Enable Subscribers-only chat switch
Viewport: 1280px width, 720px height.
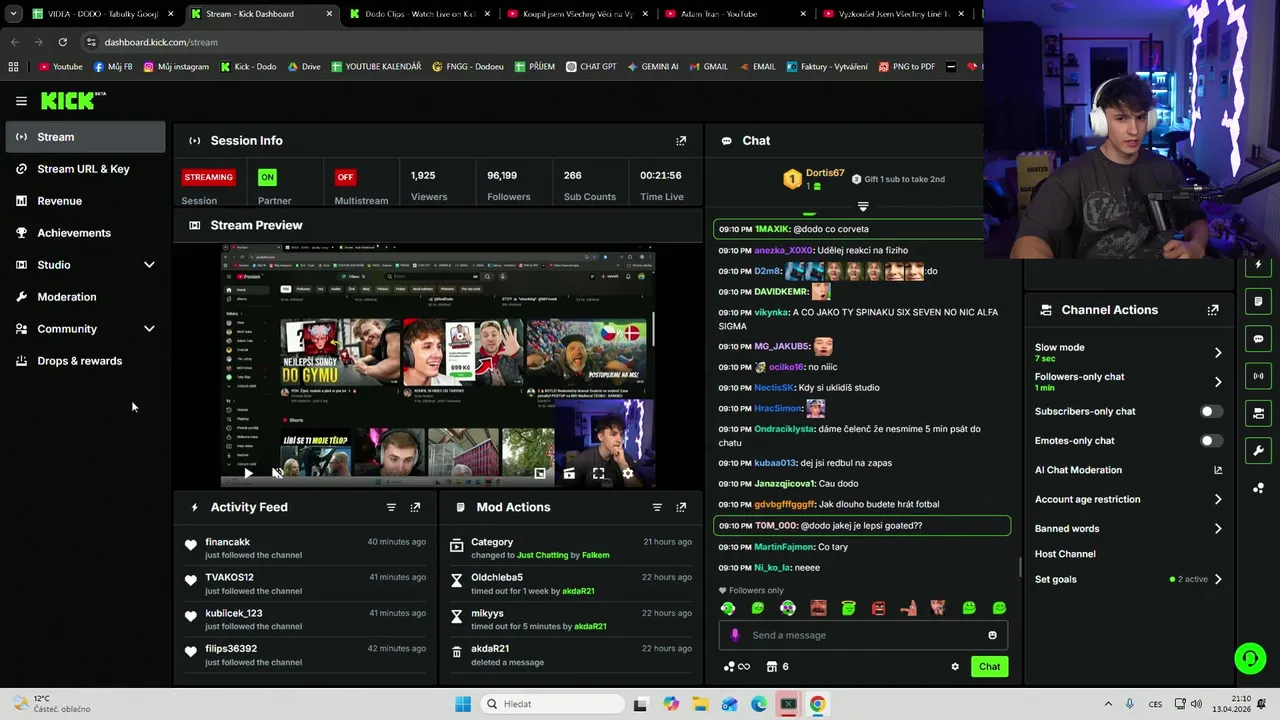1210,412
